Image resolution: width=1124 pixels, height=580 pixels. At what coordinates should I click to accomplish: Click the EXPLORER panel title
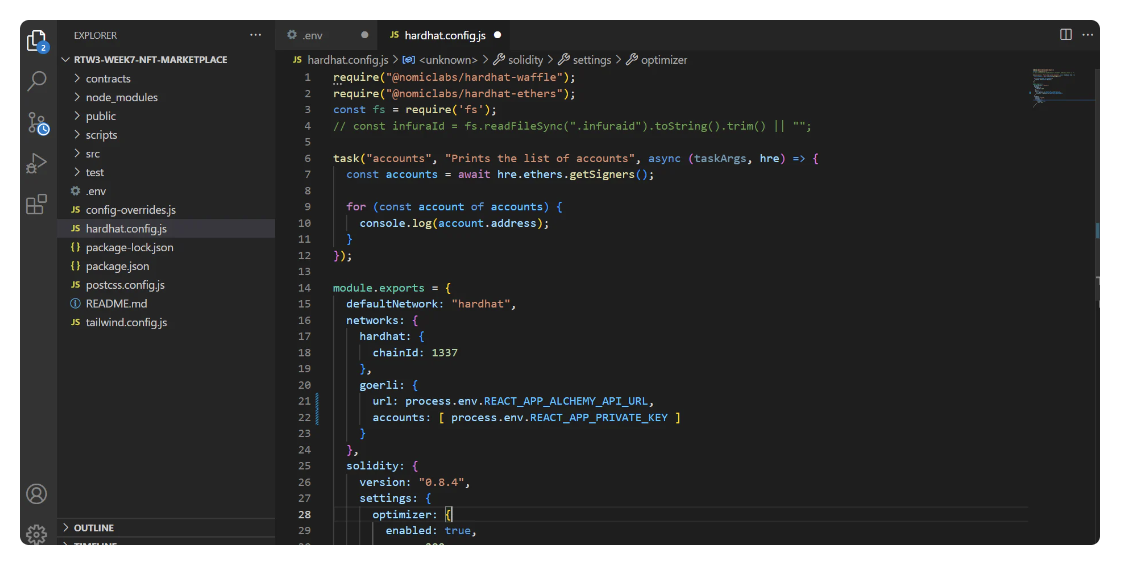click(x=95, y=35)
